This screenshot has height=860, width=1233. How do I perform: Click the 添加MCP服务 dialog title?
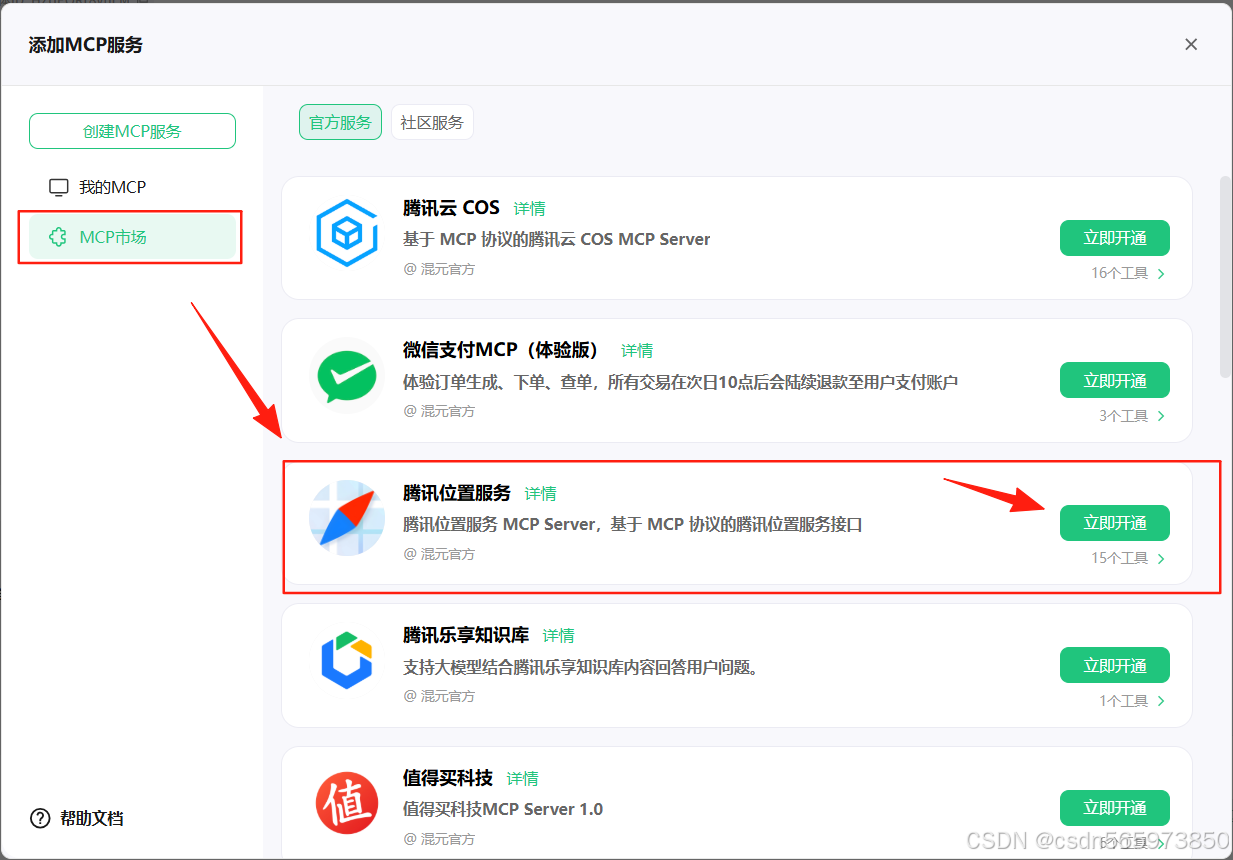click(x=86, y=45)
